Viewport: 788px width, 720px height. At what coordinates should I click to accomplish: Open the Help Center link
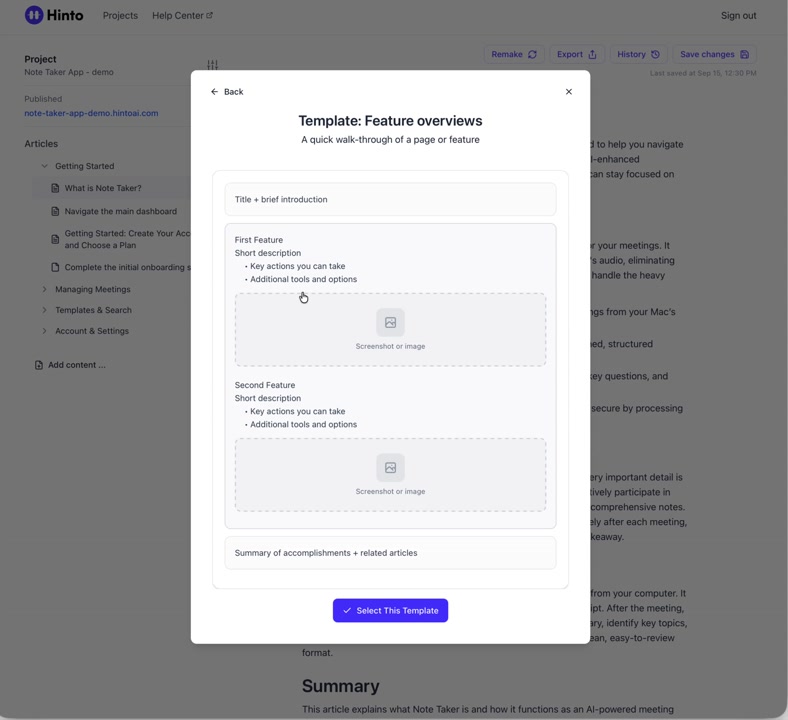click(182, 16)
